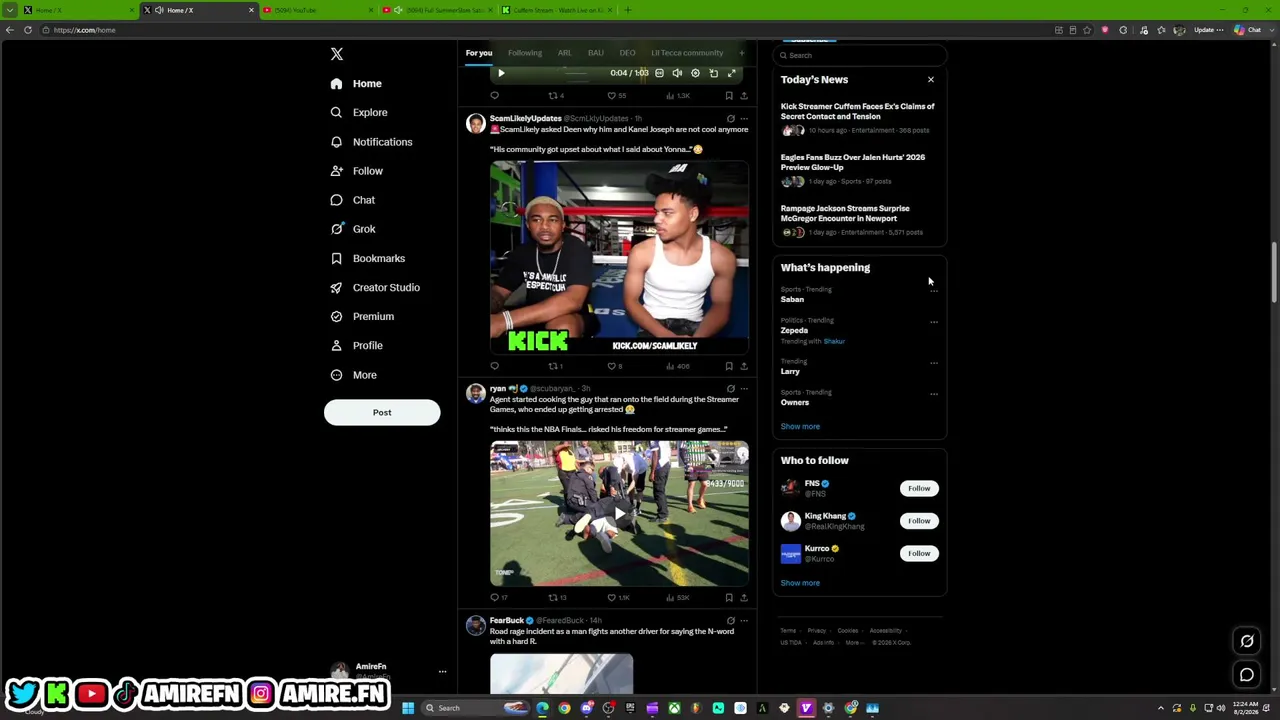Image resolution: width=1280 pixels, height=720 pixels.
Task: Close the Today's News panel
Action: [931, 80]
